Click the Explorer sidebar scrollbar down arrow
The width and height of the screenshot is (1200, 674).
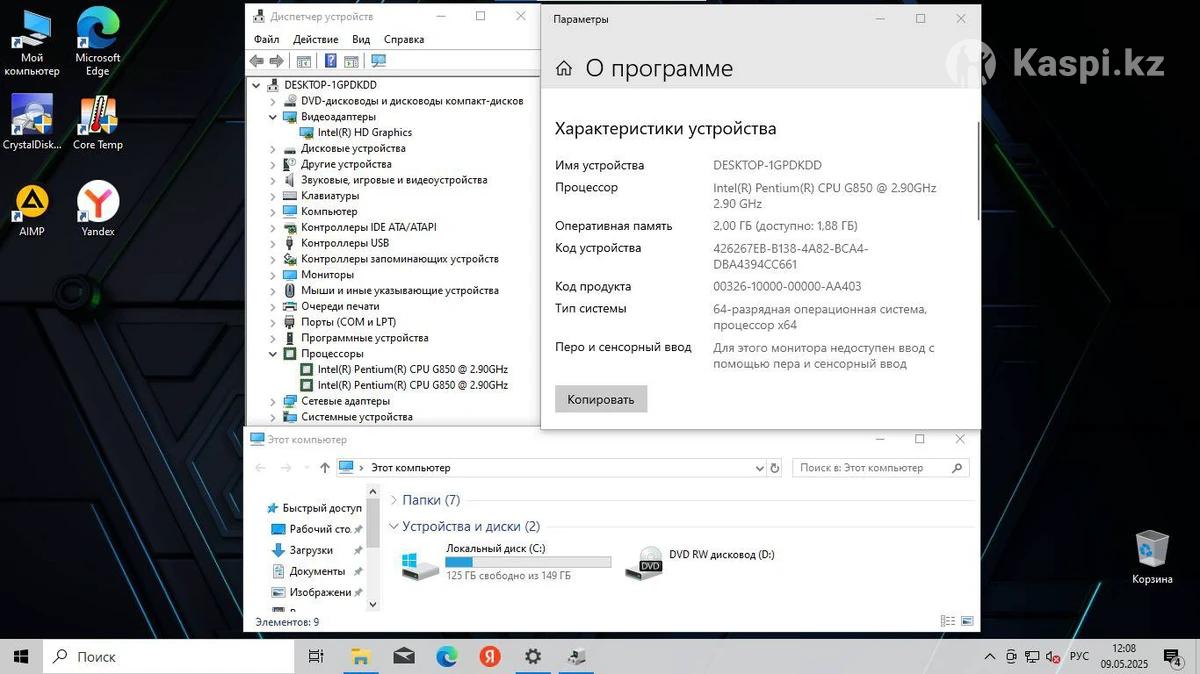tap(373, 603)
